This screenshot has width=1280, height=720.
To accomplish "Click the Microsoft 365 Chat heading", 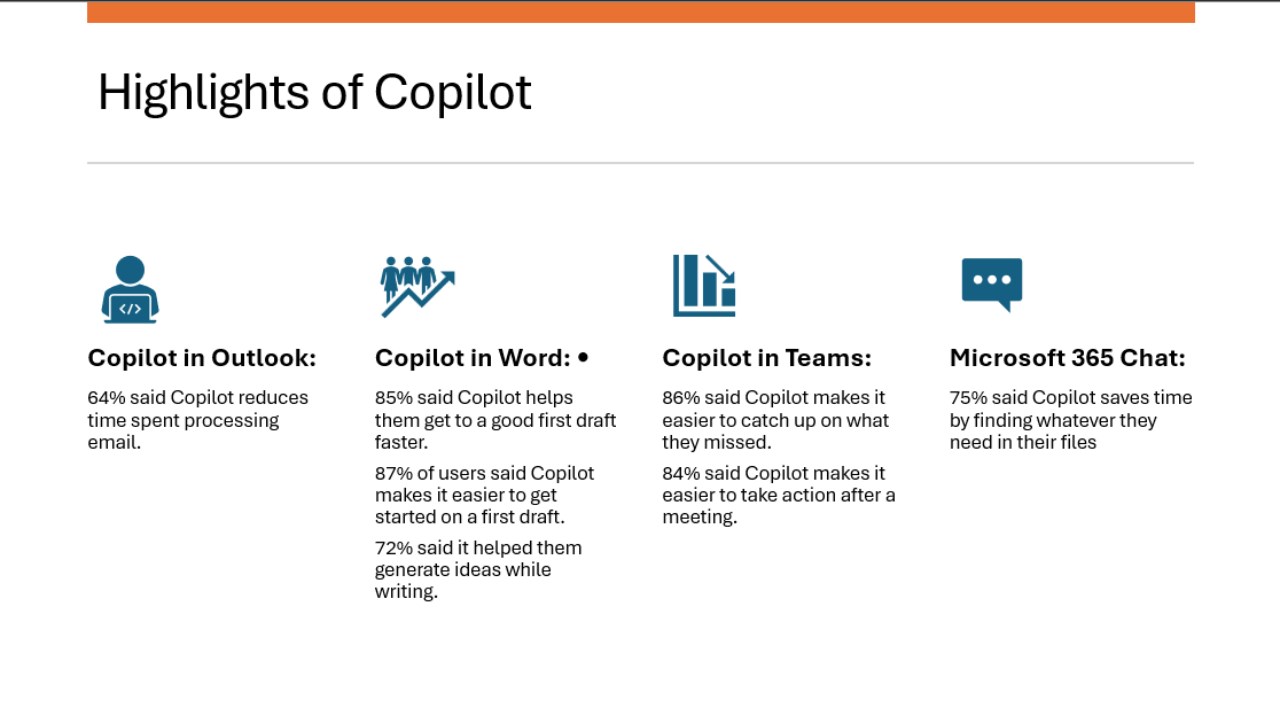I will (x=1067, y=358).
